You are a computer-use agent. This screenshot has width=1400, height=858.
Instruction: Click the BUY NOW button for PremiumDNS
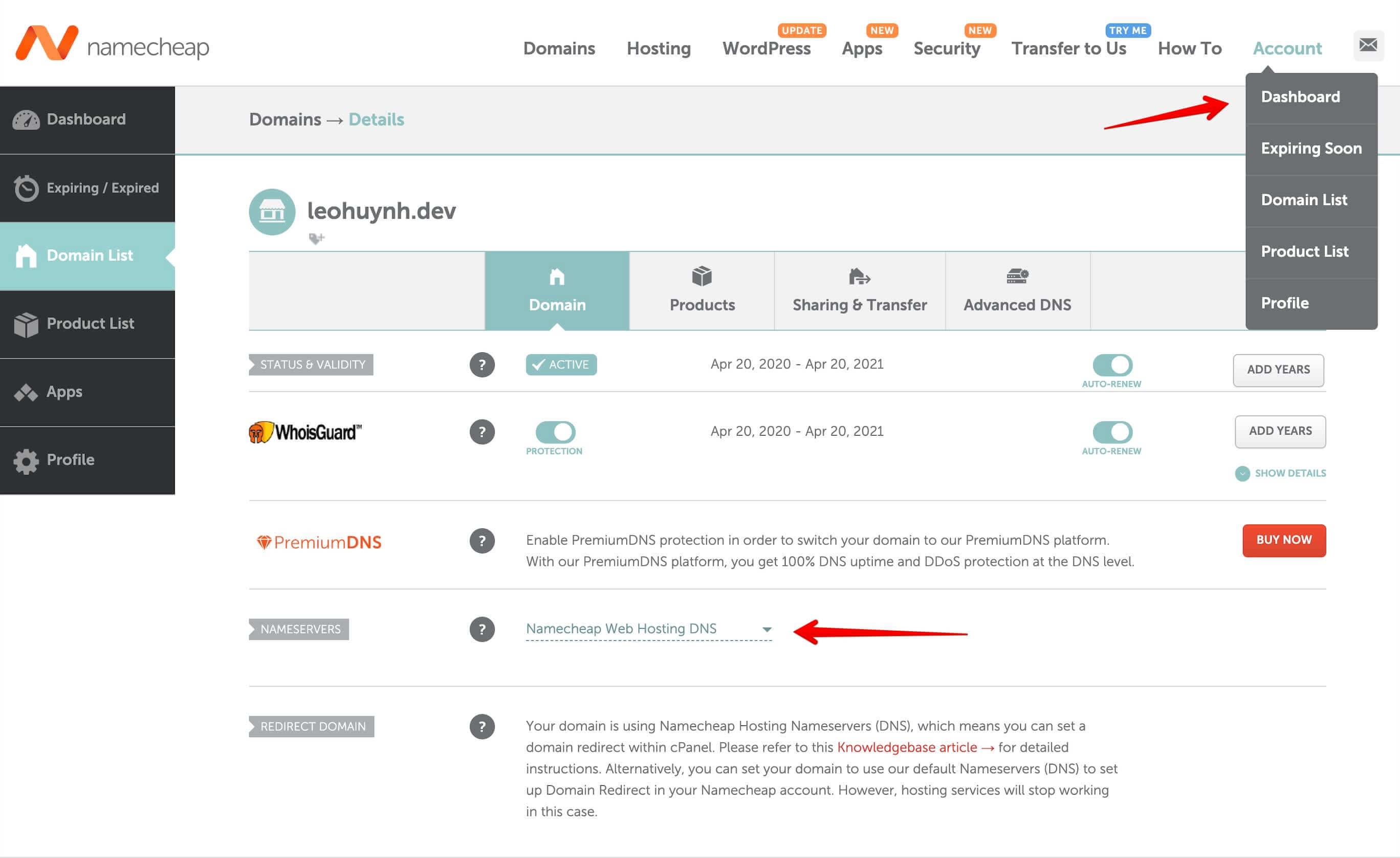1284,540
